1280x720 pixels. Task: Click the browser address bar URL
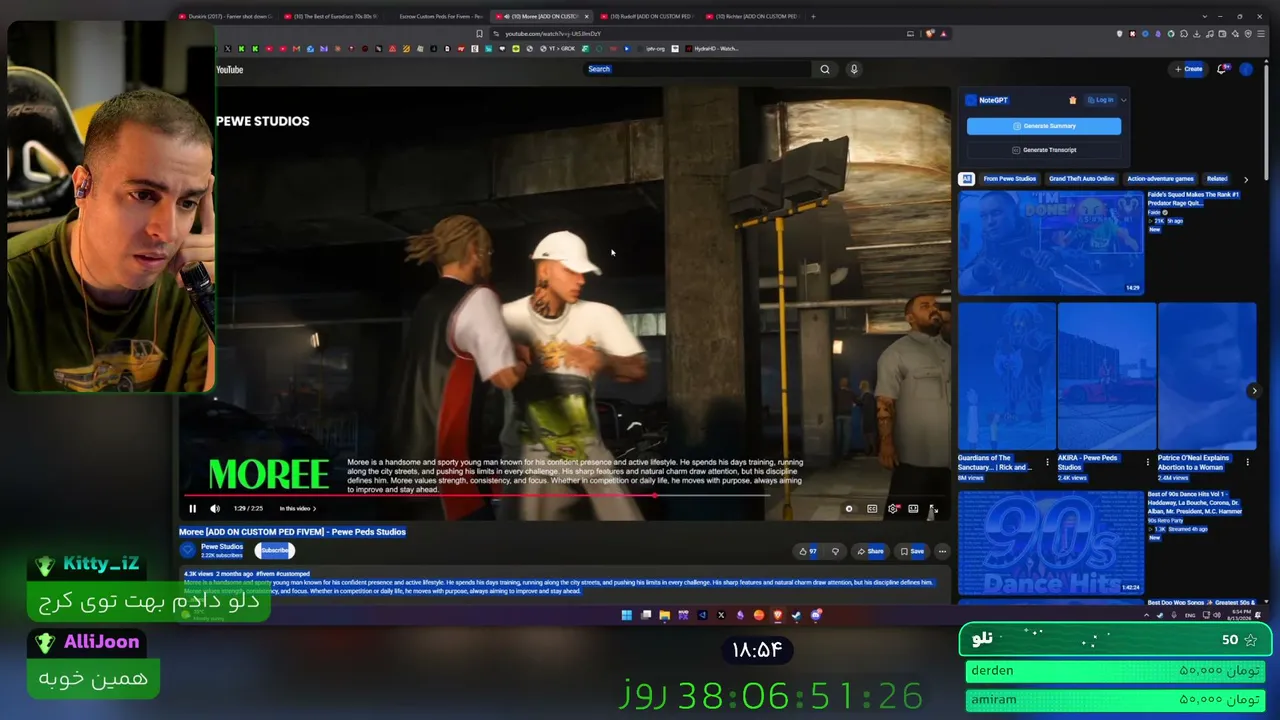[x=553, y=34]
